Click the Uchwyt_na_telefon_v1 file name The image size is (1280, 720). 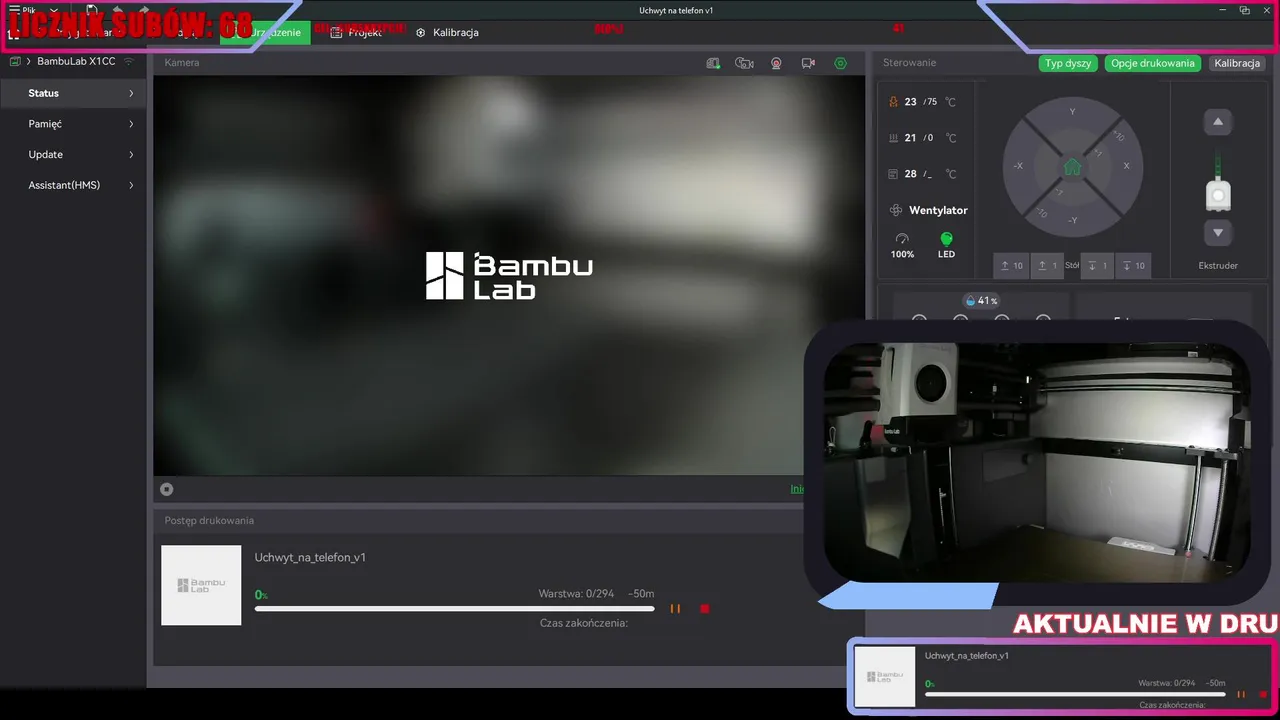click(x=310, y=557)
